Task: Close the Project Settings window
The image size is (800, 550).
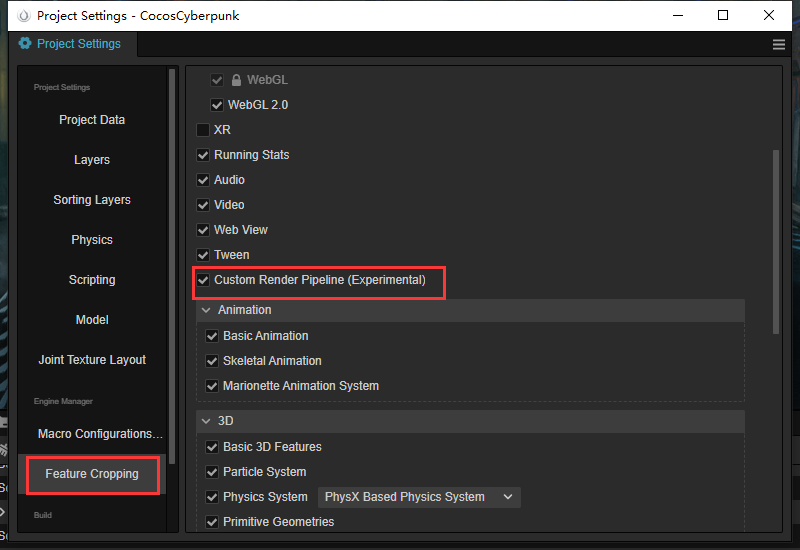Action: [769, 15]
